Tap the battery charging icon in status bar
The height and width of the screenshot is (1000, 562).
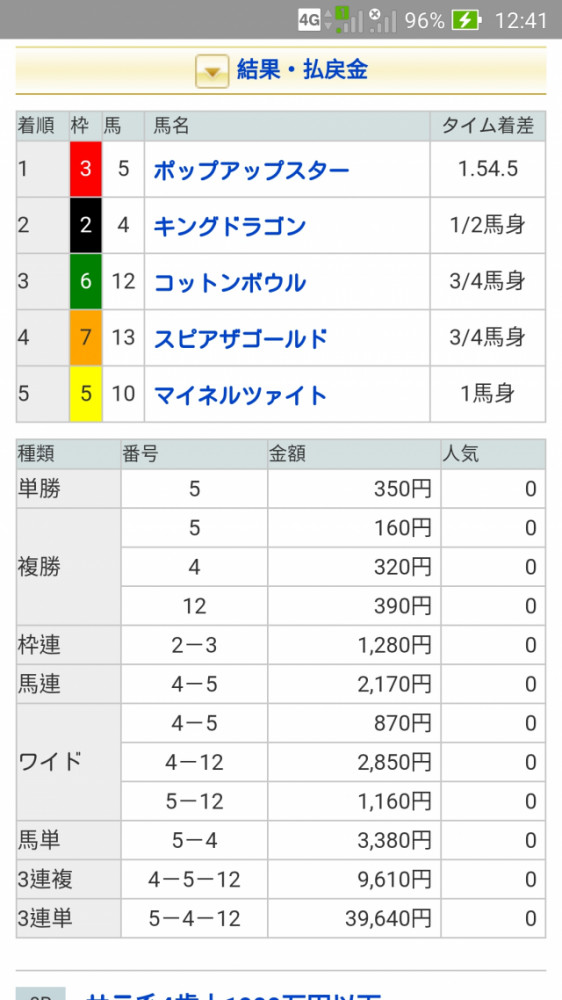(x=466, y=20)
